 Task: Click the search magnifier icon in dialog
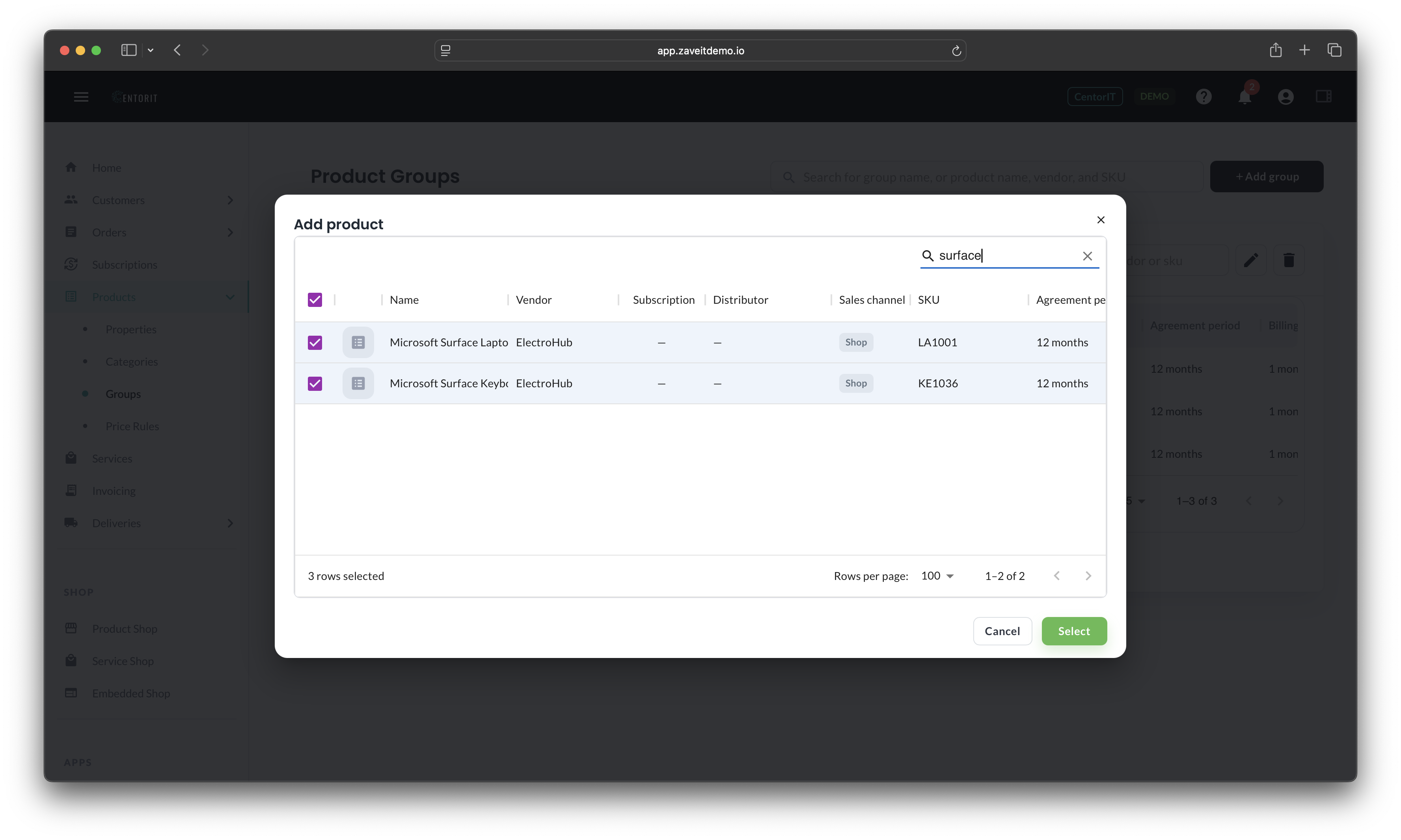tap(927, 256)
